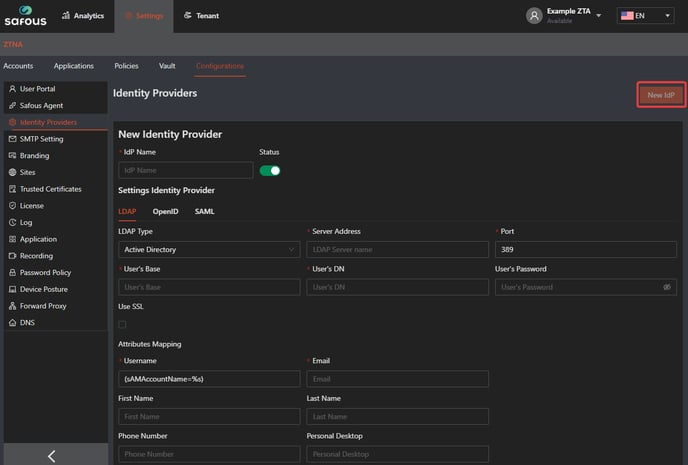Switch to the SAML tab

(x=204, y=211)
